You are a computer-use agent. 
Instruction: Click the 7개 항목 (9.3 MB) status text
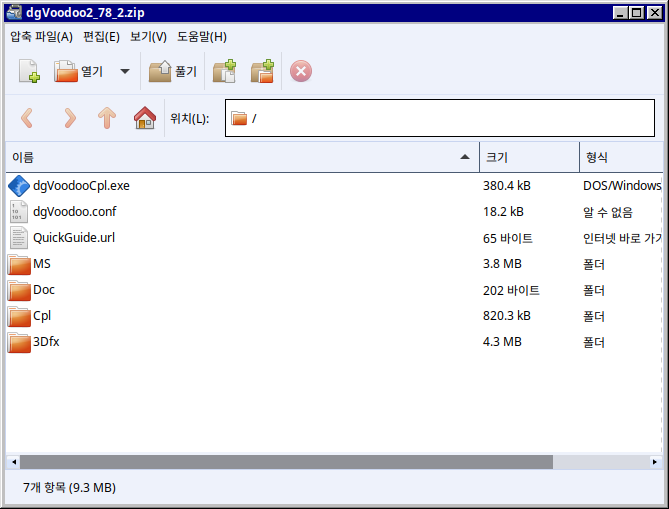point(69,487)
